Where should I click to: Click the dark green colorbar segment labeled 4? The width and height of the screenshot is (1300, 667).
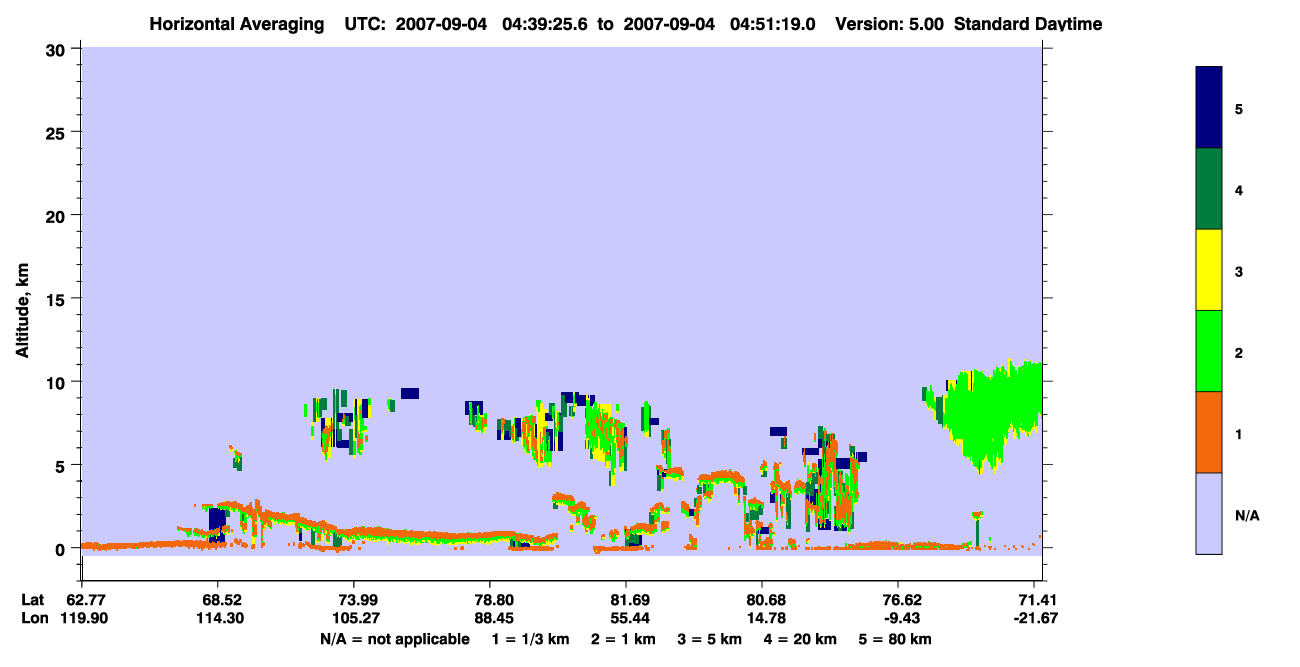point(1209,189)
